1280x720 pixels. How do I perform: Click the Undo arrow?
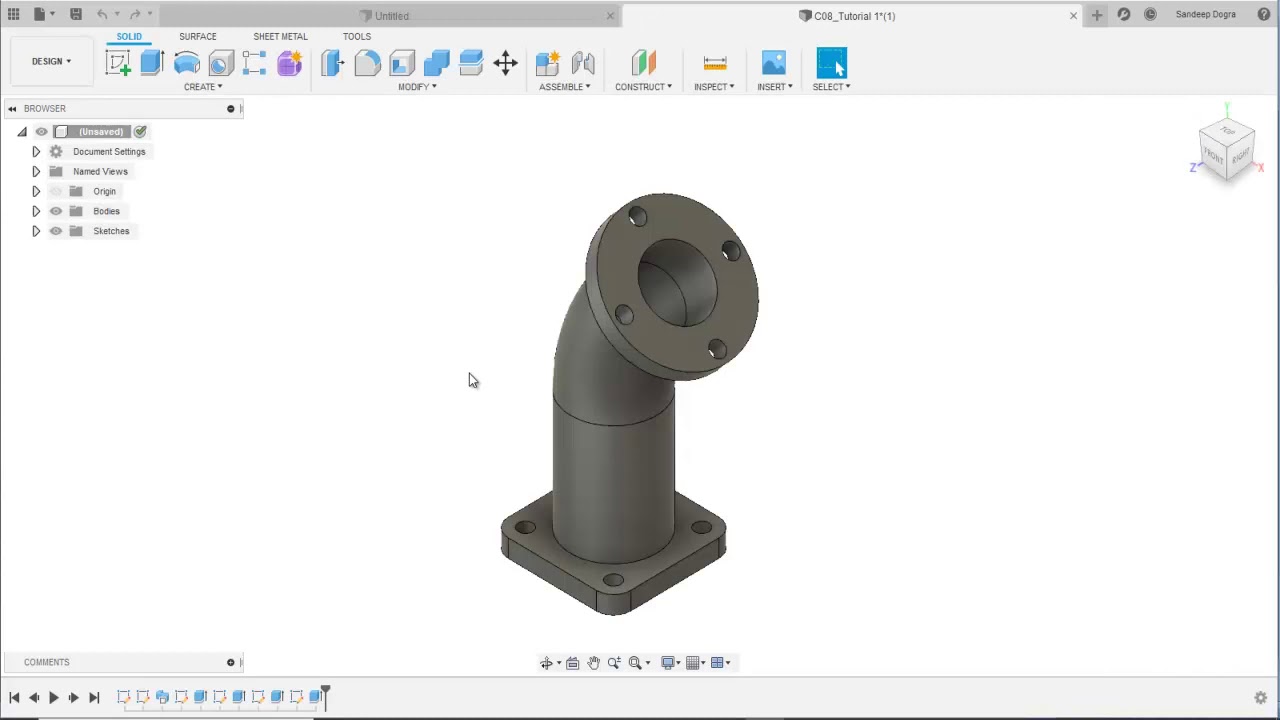[102, 15]
